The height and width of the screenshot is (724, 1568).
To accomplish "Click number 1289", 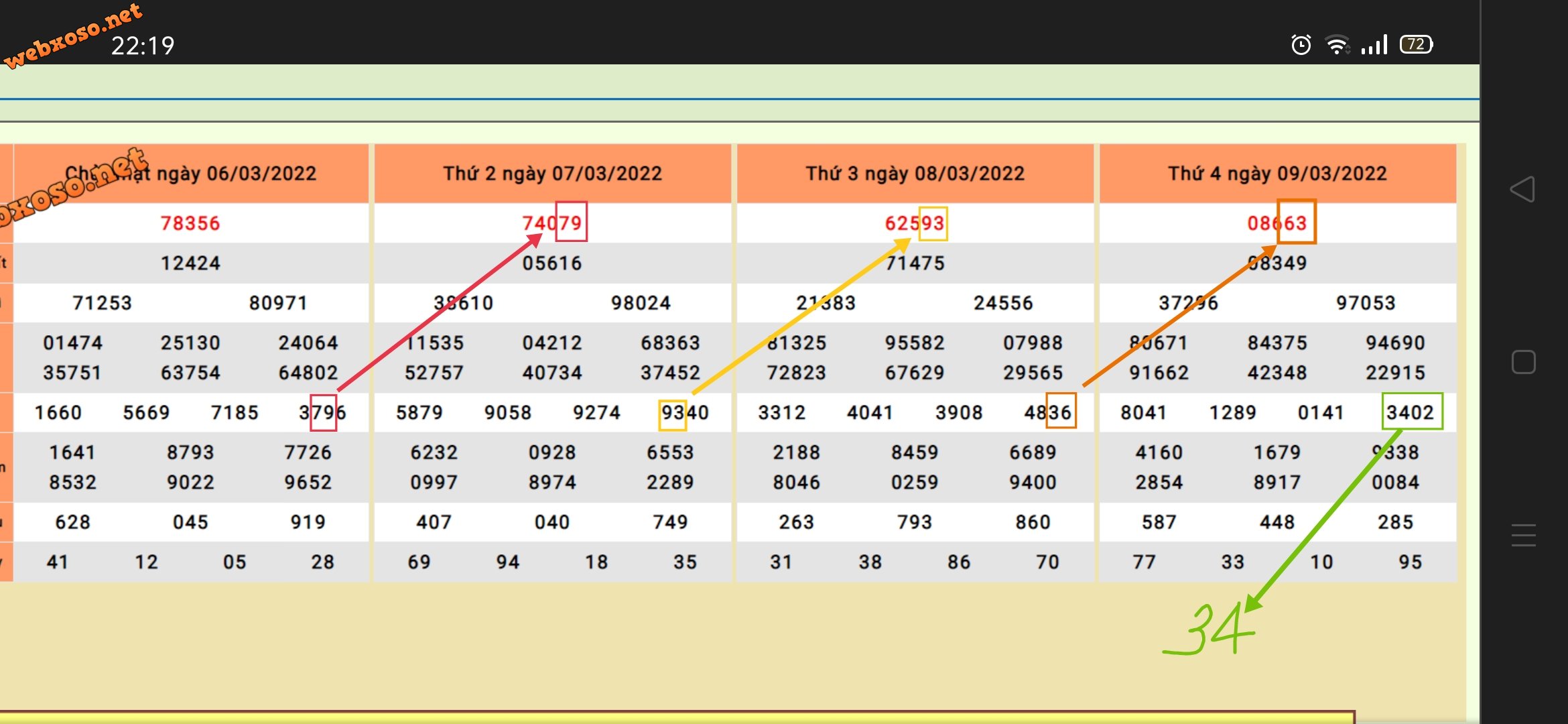I will pos(1233,412).
